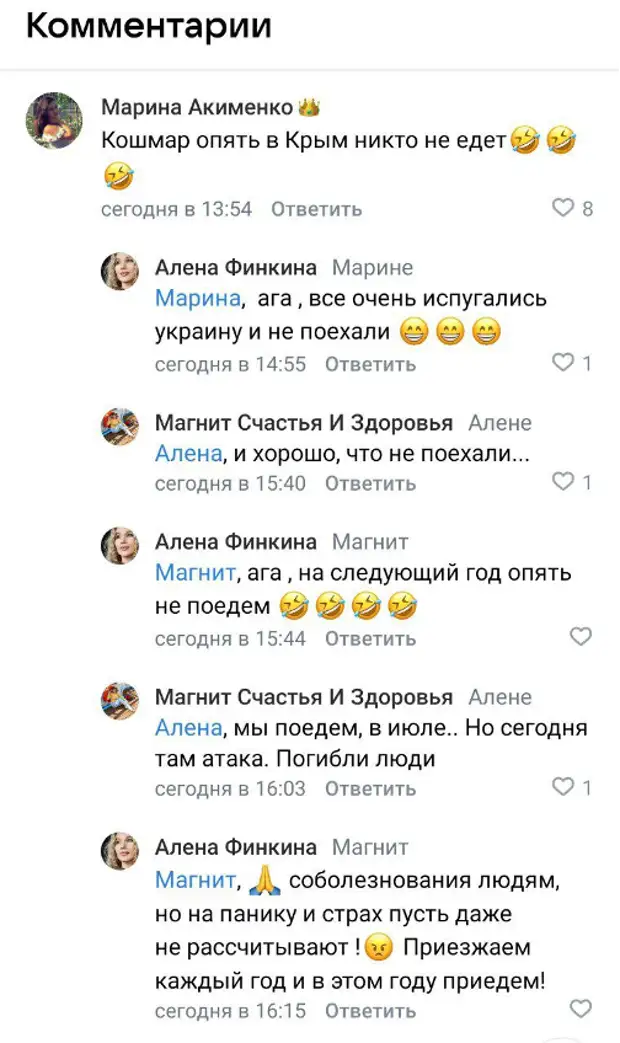The image size is (620, 1043).
Task: Tap the heart on the 16:03 comment
Action: click(x=565, y=788)
